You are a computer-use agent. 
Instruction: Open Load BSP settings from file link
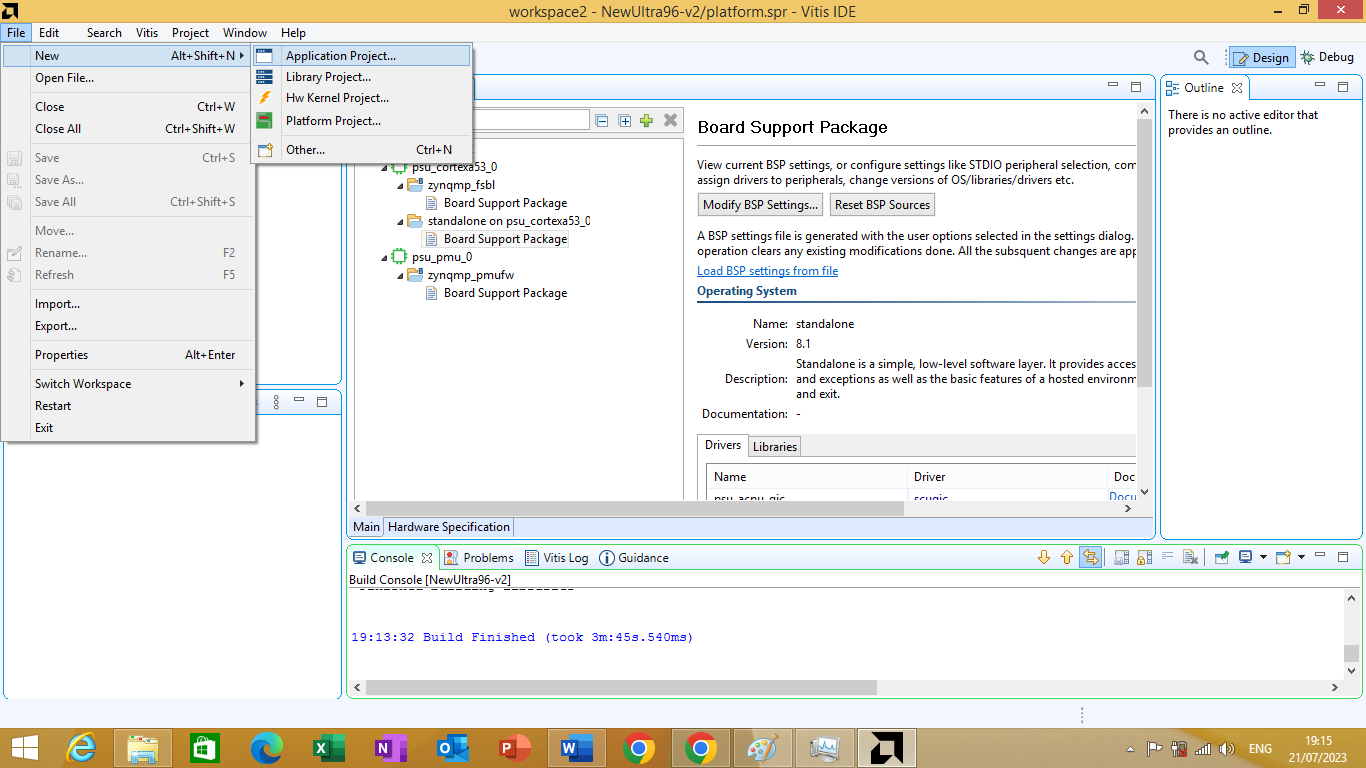click(767, 271)
